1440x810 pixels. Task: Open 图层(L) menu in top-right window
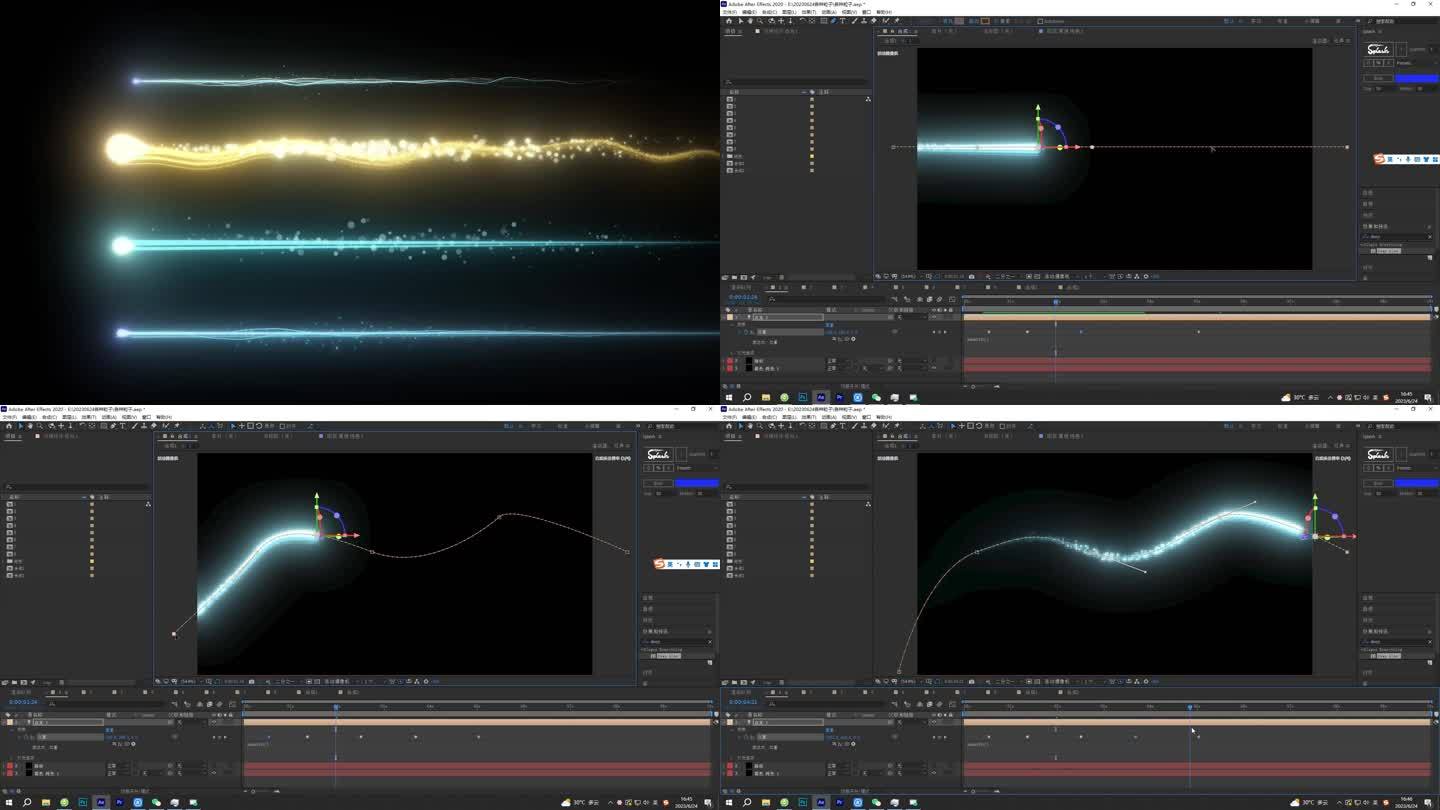click(x=789, y=12)
